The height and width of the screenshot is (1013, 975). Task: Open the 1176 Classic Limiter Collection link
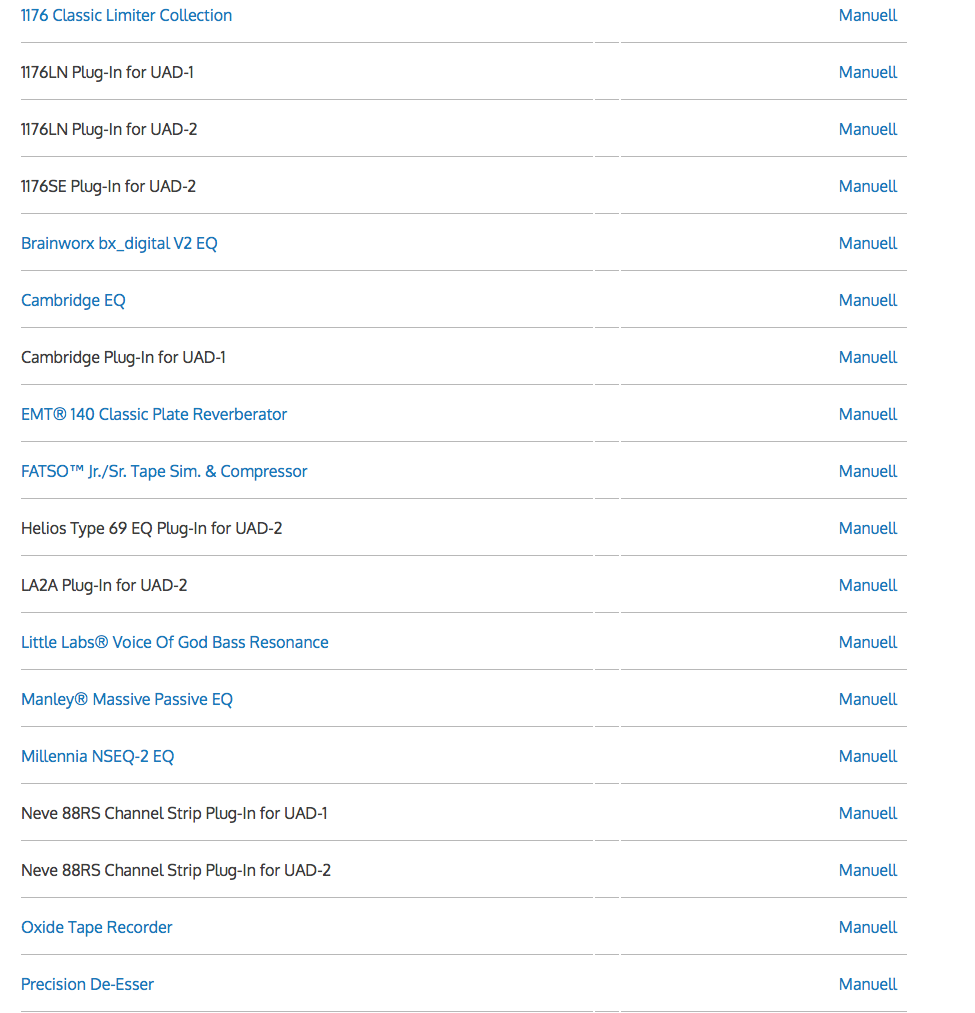[126, 15]
